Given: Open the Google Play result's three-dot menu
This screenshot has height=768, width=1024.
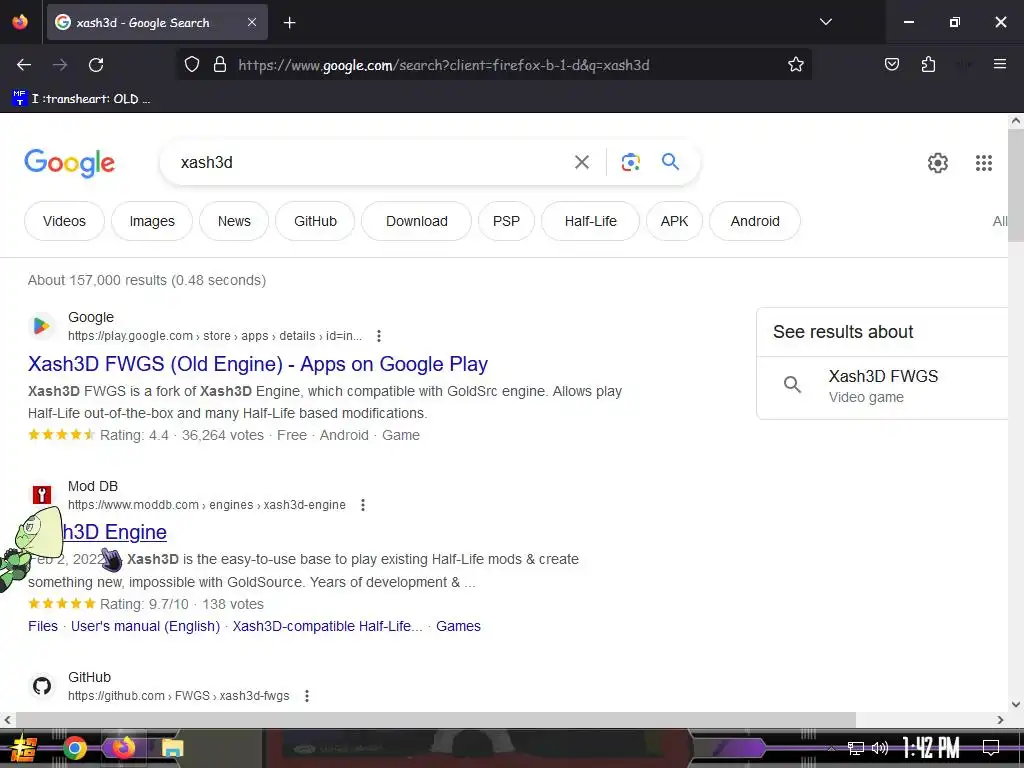Looking at the screenshot, I should click(x=379, y=336).
